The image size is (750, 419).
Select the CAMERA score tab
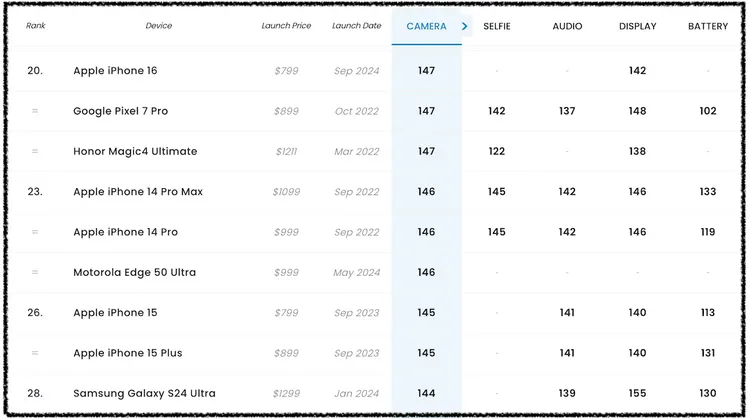426,27
